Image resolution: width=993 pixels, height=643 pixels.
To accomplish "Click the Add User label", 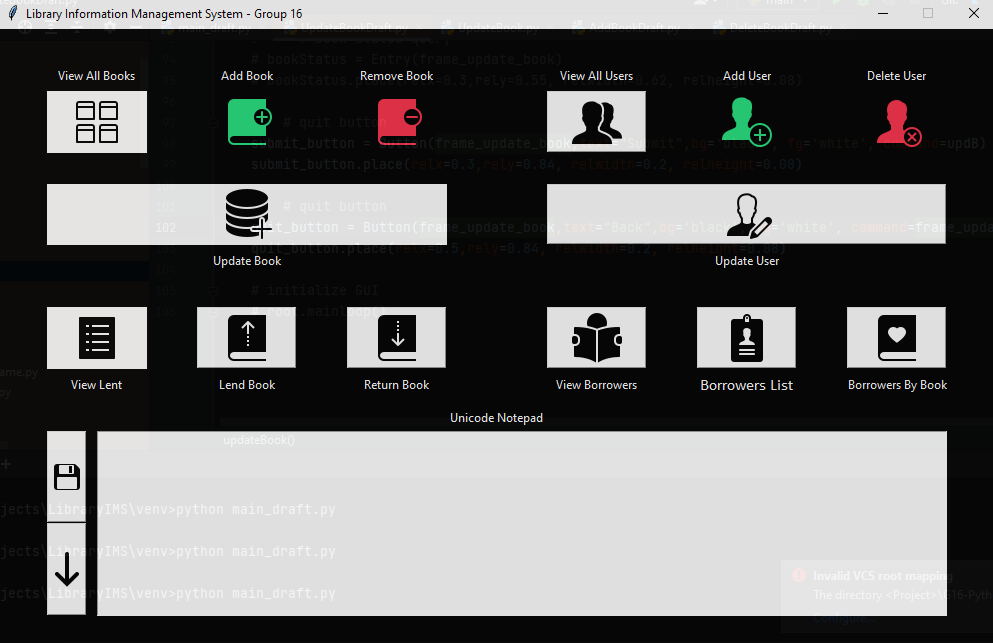I will (747, 76).
